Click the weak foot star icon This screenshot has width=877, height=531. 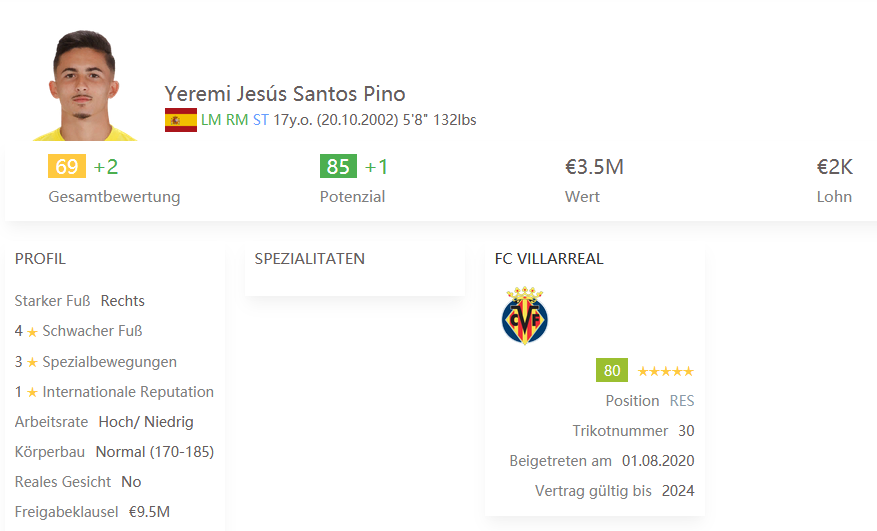coord(32,332)
